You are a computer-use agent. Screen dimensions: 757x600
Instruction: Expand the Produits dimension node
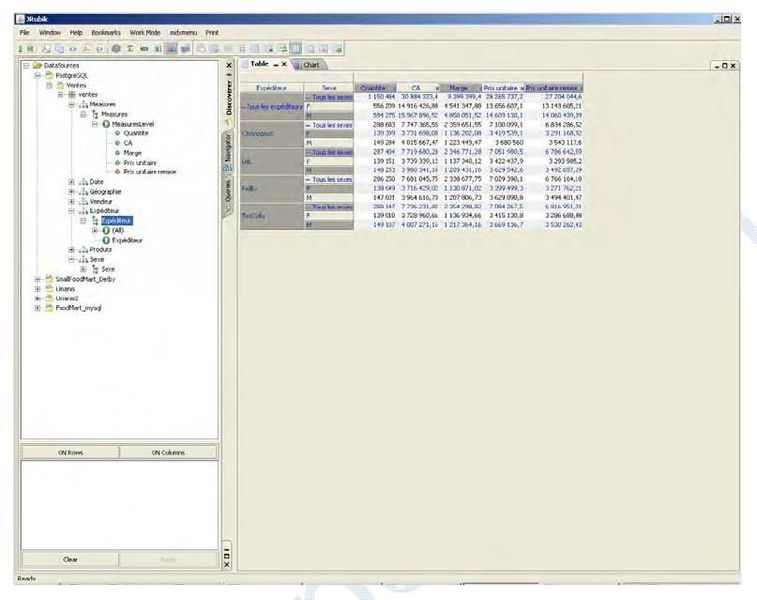(x=71, y=249)
